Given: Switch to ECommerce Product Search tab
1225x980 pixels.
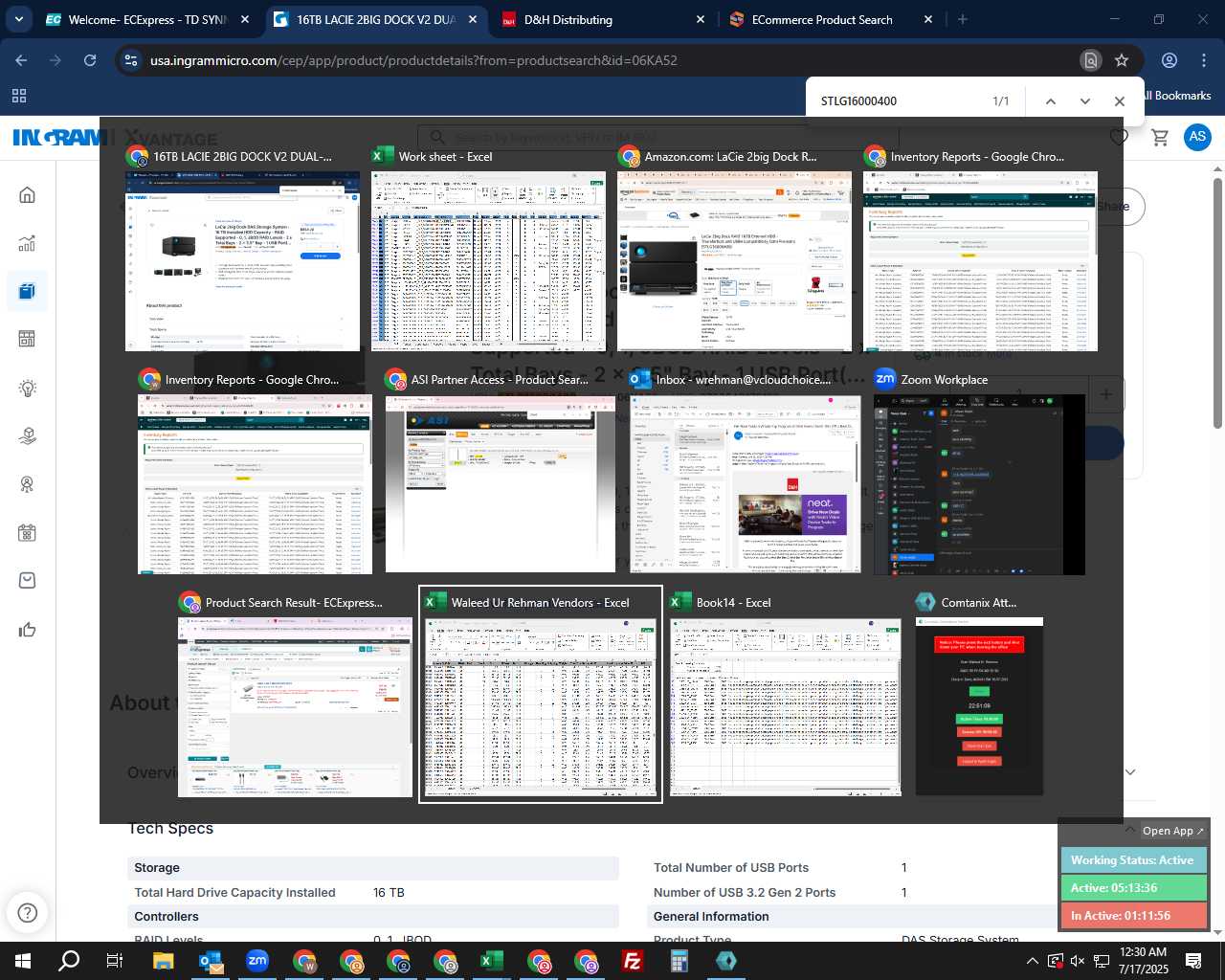Looking at the screenshot, I should coord(831,19).
